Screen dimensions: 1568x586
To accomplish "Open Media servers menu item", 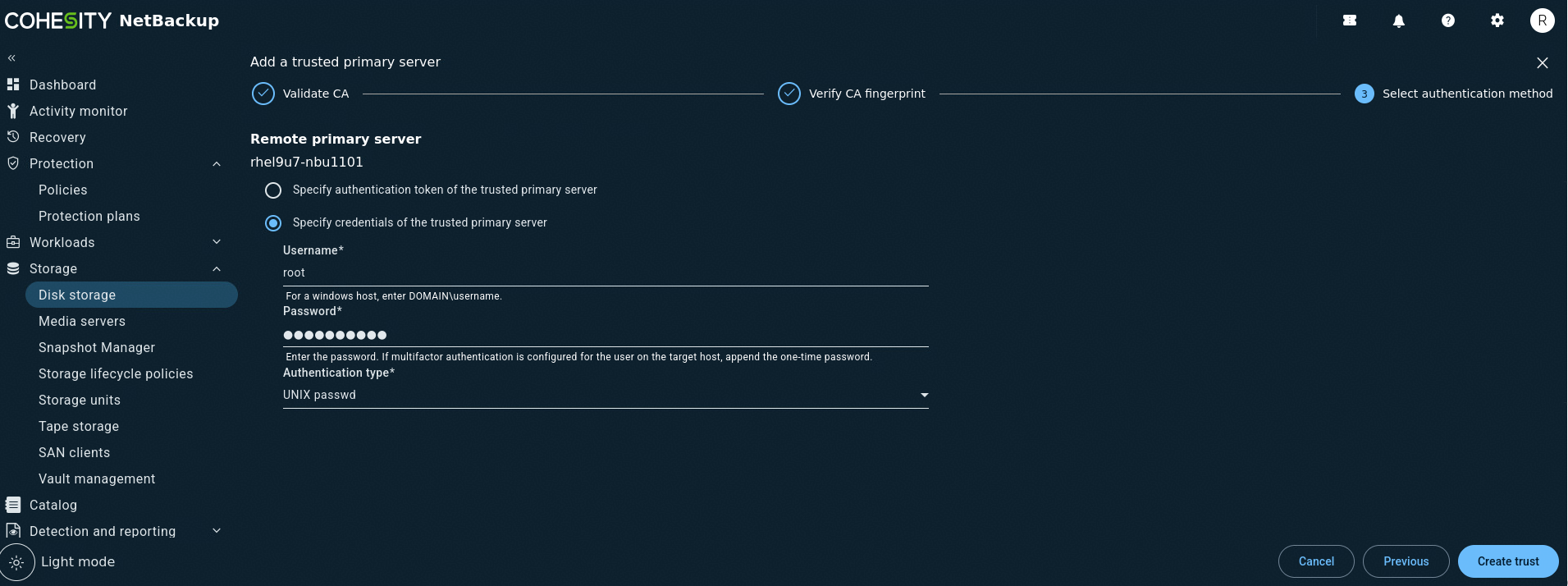I will click(x=82, y=321).
